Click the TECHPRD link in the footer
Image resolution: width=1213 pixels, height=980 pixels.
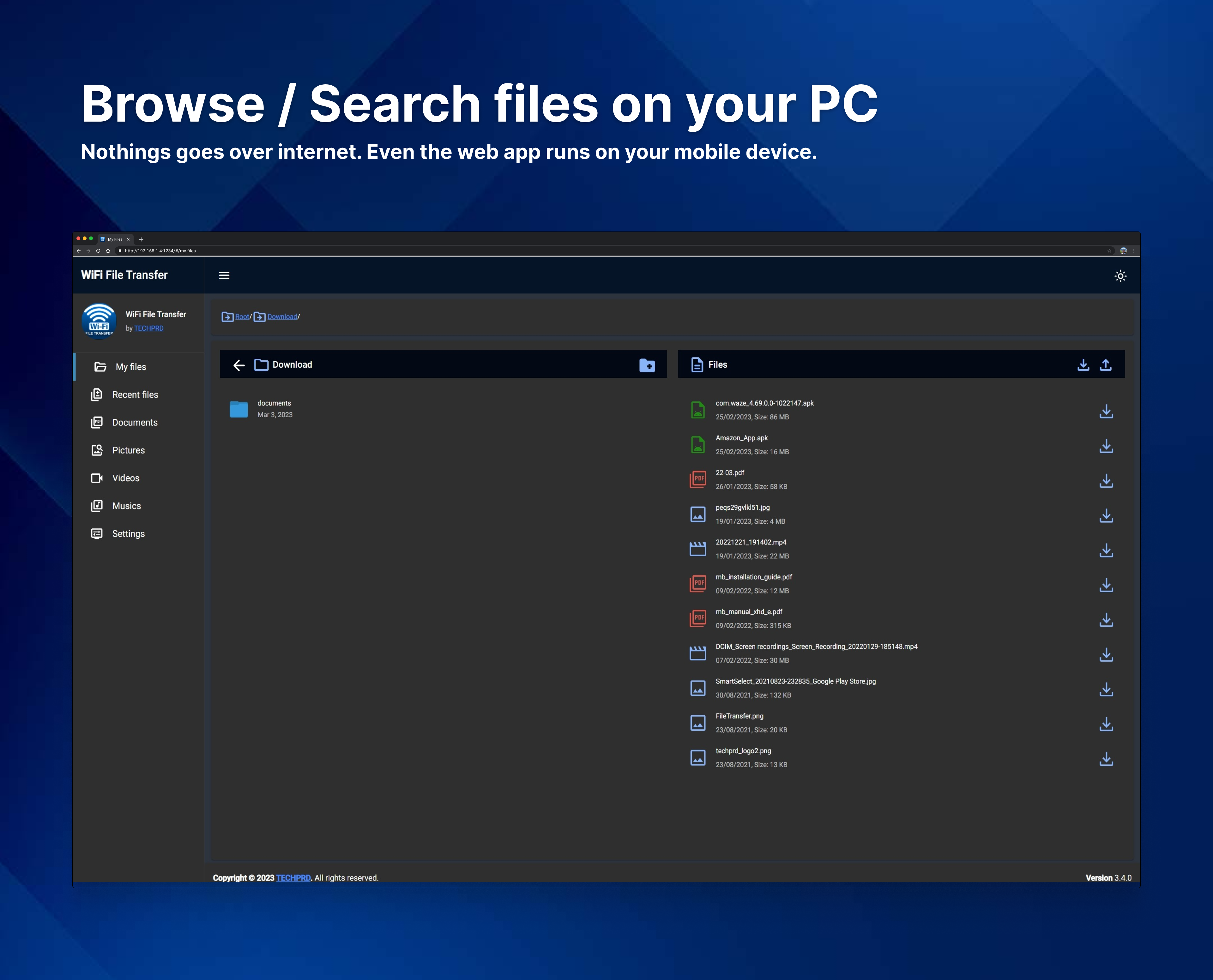coord(293,878)
